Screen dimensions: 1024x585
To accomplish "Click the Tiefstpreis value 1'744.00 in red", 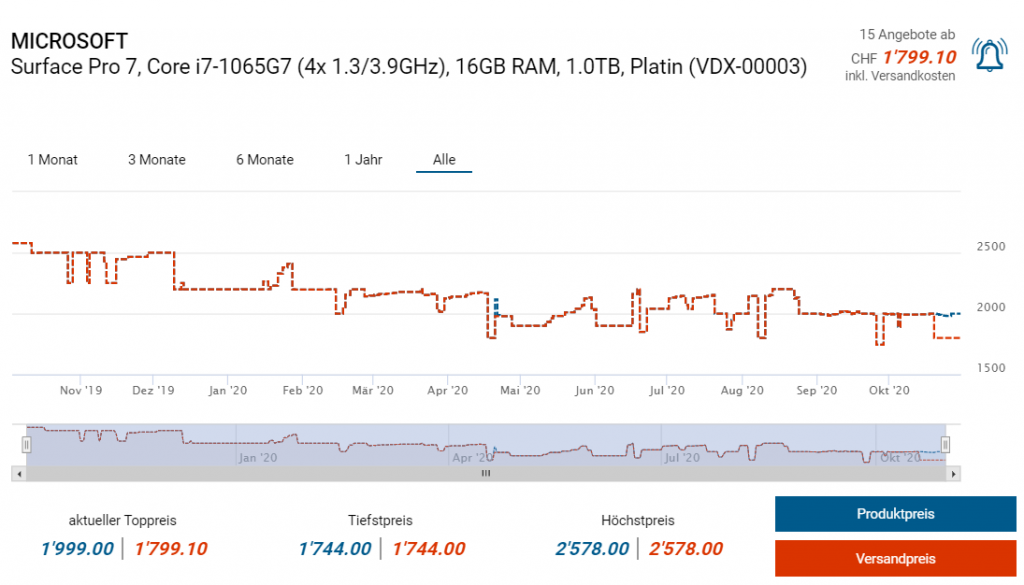I will click(429, 548).
